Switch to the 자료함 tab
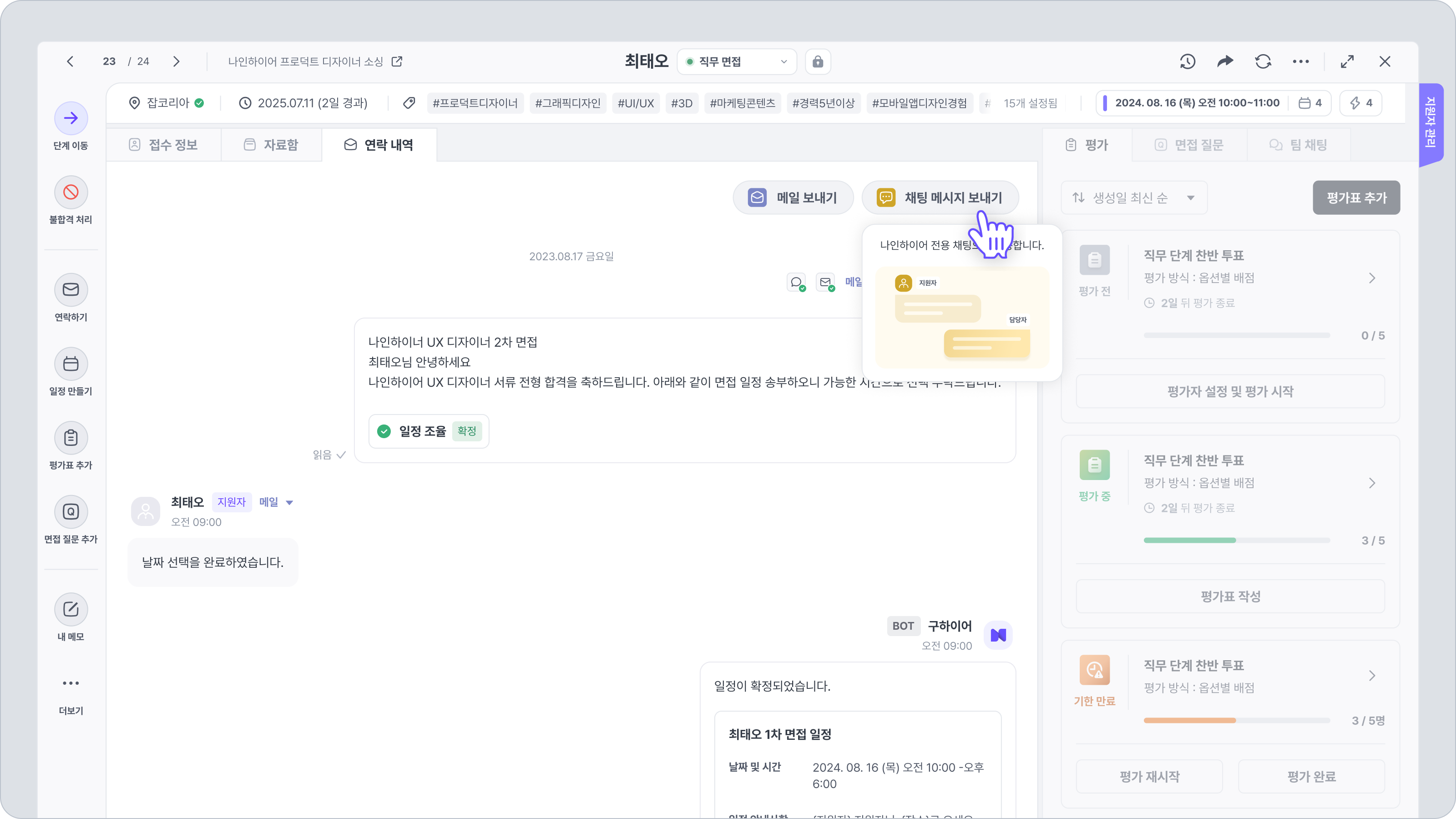The width and height of the screenshot is (1456, 819). (x=271, y=145)
